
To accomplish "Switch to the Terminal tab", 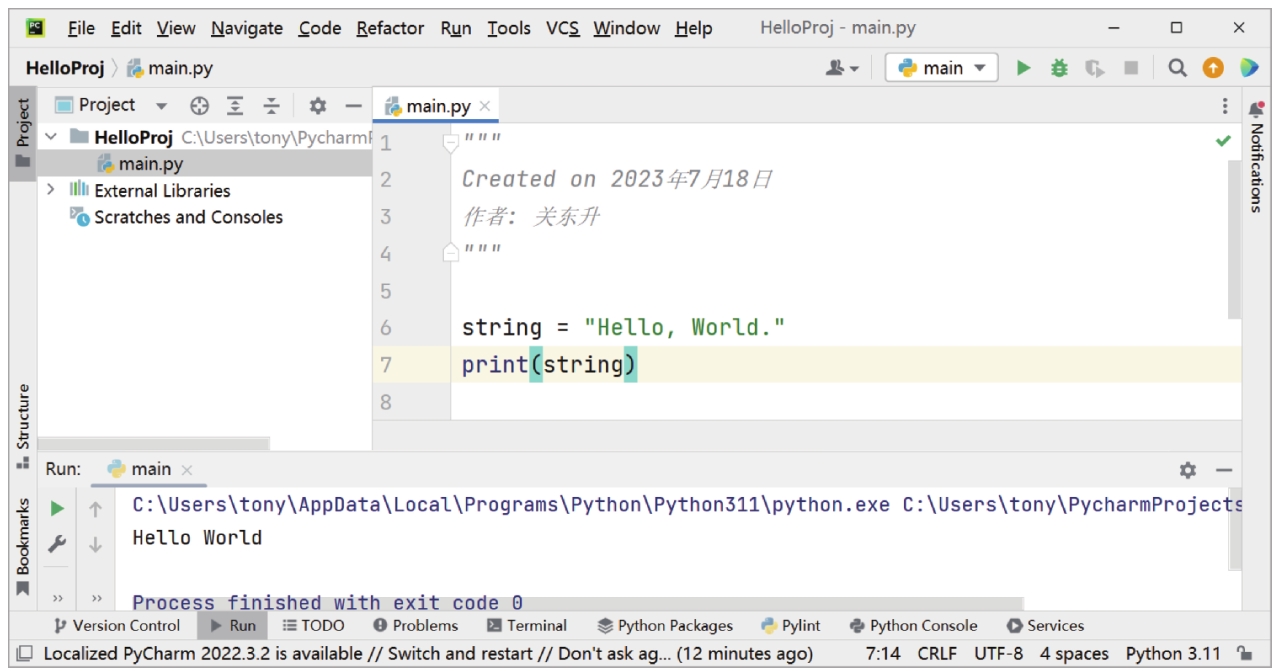I will [x=526, y=625].
